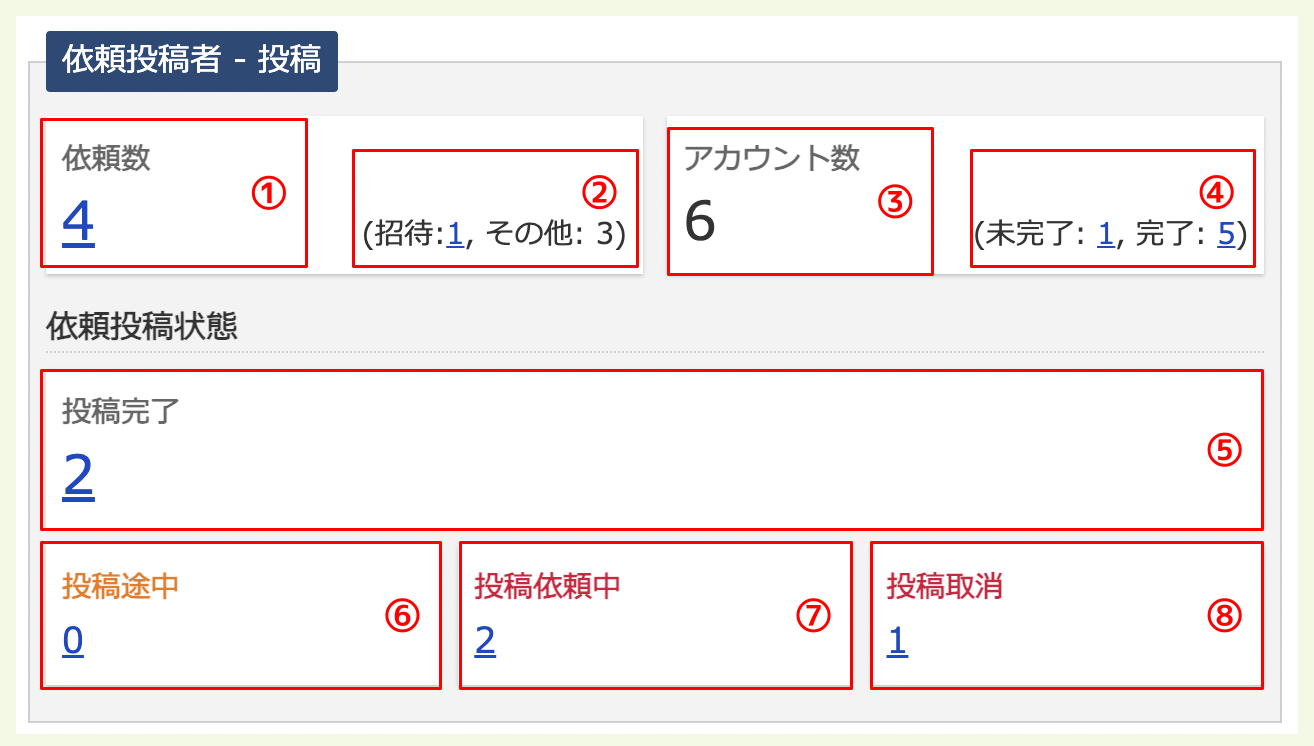Select the 依頼投稿者 - 投稿 header banner
Screen dimensions: 1314x746
(x=191, y=61)
